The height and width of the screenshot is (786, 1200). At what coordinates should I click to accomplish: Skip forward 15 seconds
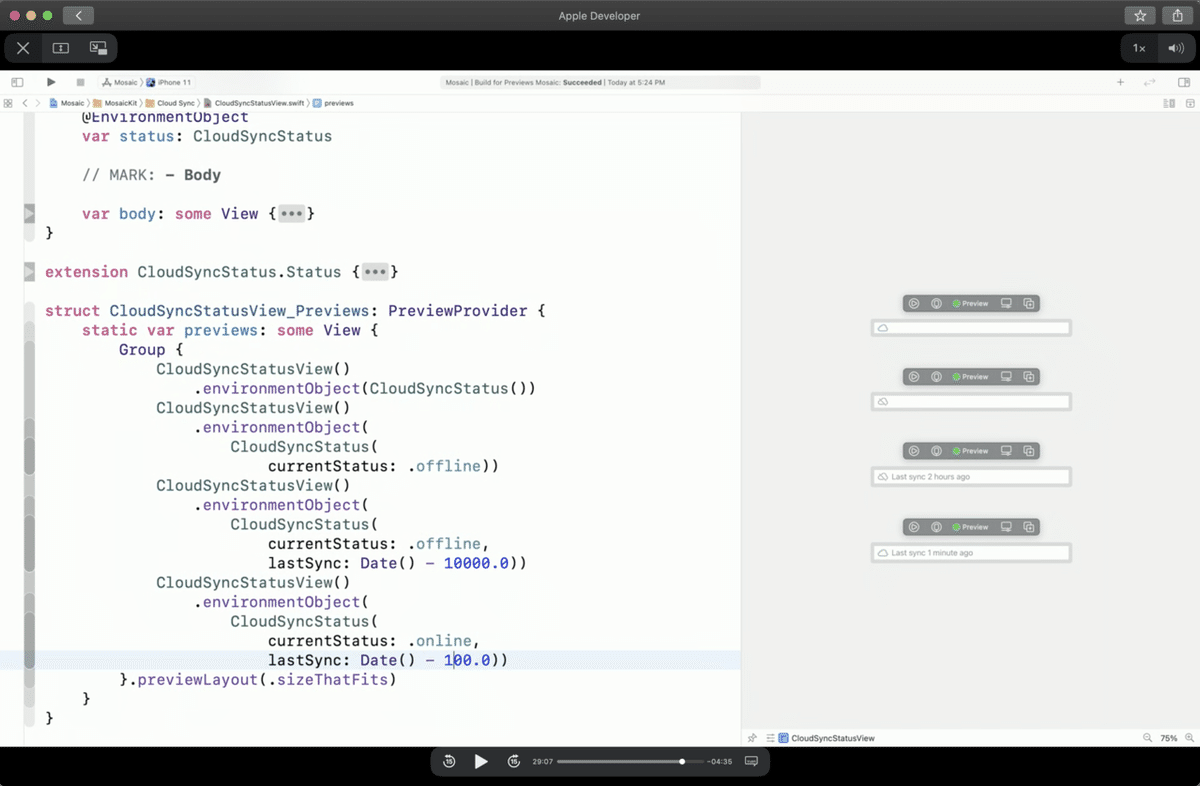coord(514,762)
